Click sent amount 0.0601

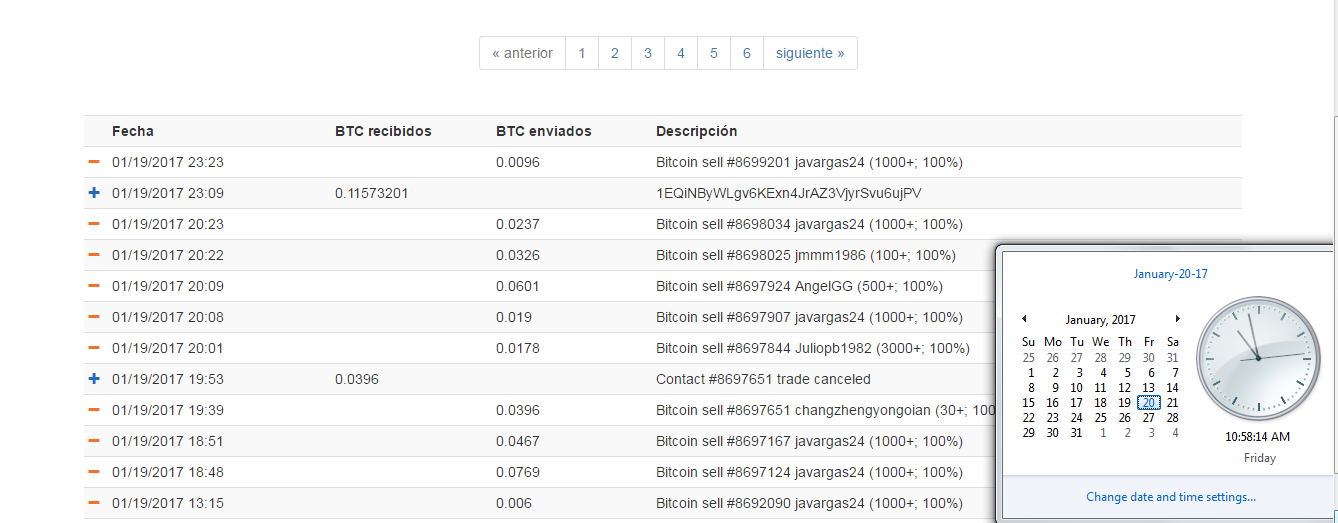[518, 286]
